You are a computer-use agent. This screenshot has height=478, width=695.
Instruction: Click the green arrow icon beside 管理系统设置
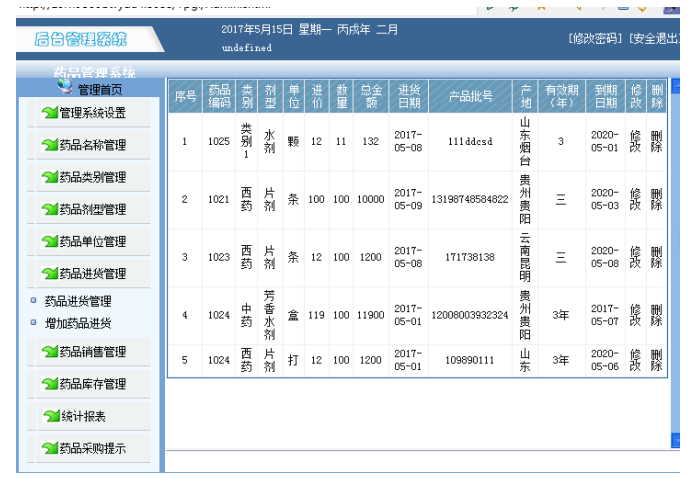[x=50, y=113]
